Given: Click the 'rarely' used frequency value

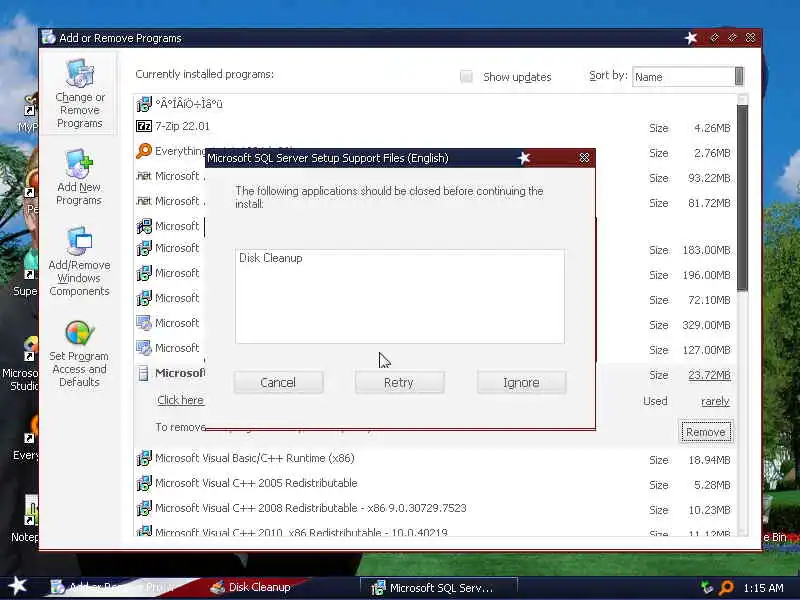Looking at the screenshot, I should [715, 401].
